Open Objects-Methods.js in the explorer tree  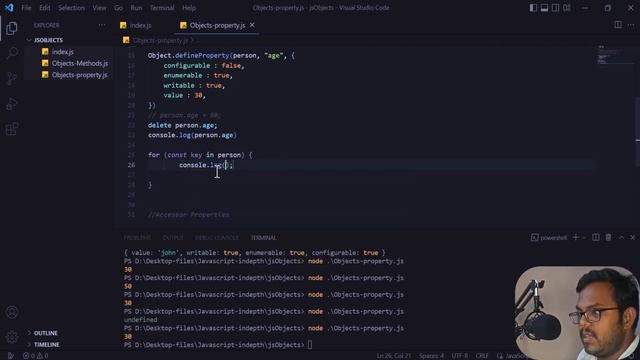pyautogui.click(x=80, y=63)
